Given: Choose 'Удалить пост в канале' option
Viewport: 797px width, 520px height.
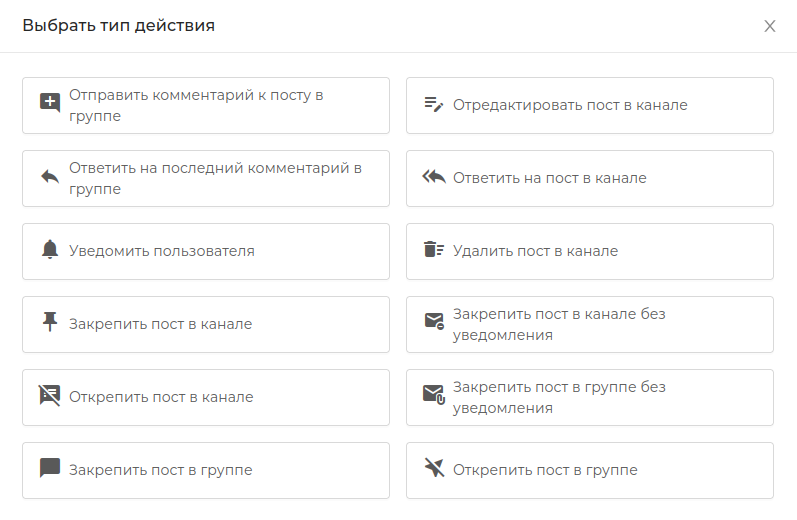Looking at the screenshot, I should (x=590, y=252).
